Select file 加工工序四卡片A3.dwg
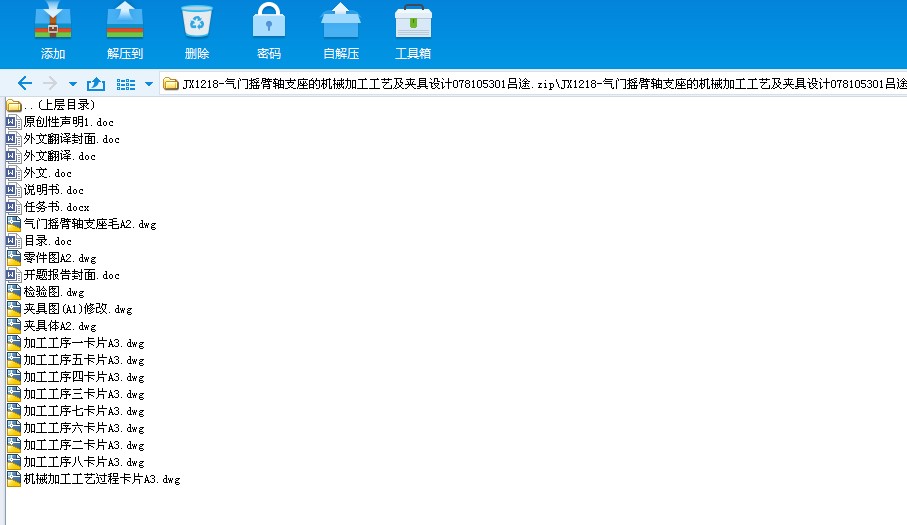Image resolution: width=907 pixels, height=525 pixels. coord(75,377)
